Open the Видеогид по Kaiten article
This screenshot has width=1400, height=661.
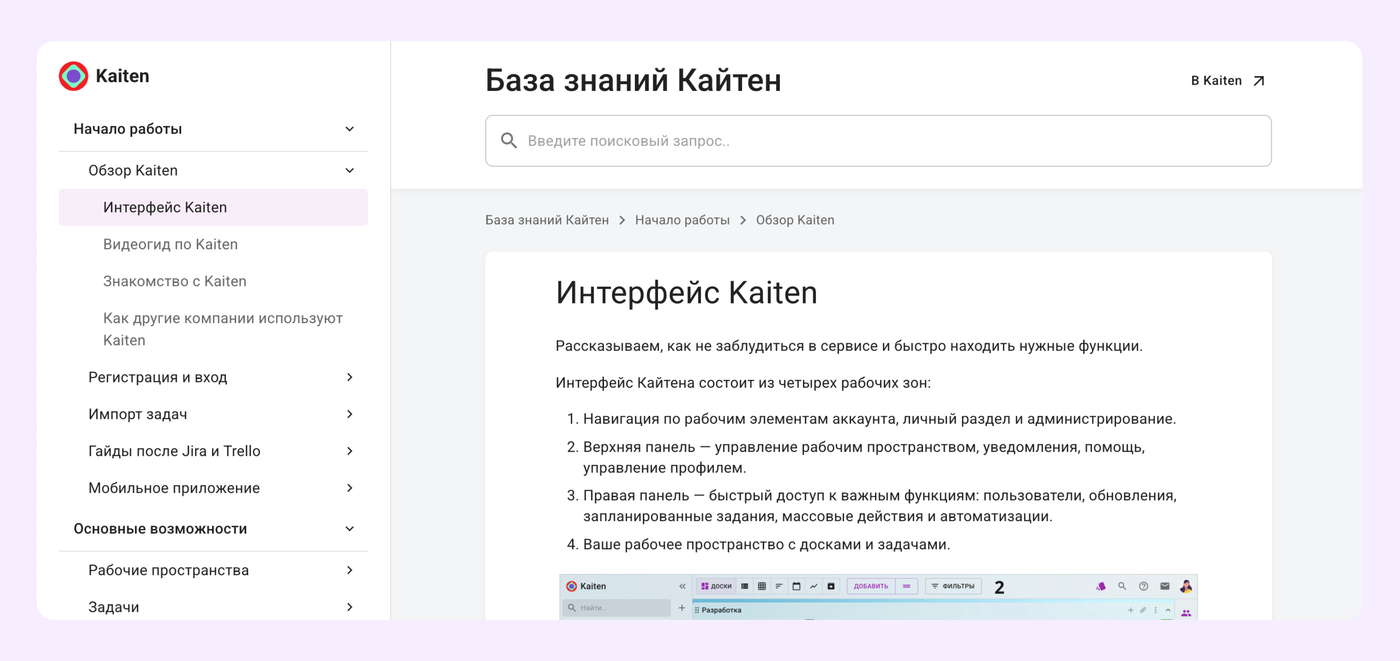[170, 244]
